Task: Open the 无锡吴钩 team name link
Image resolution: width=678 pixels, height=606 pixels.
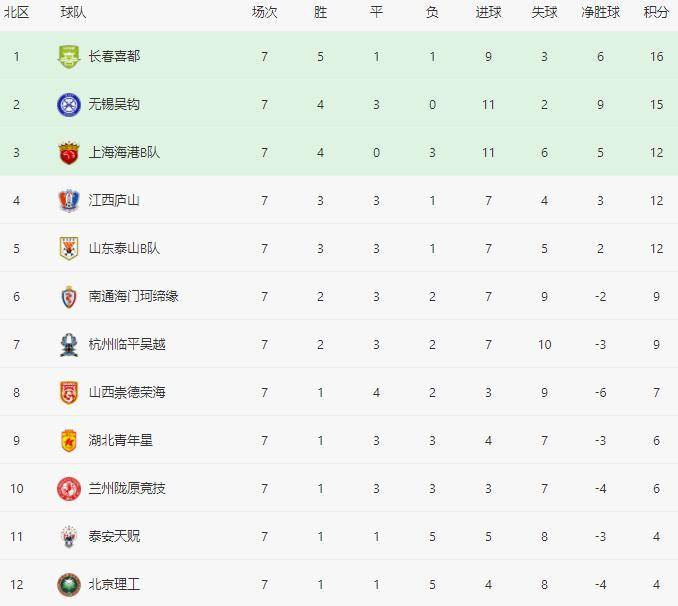Action: [114, 104]
